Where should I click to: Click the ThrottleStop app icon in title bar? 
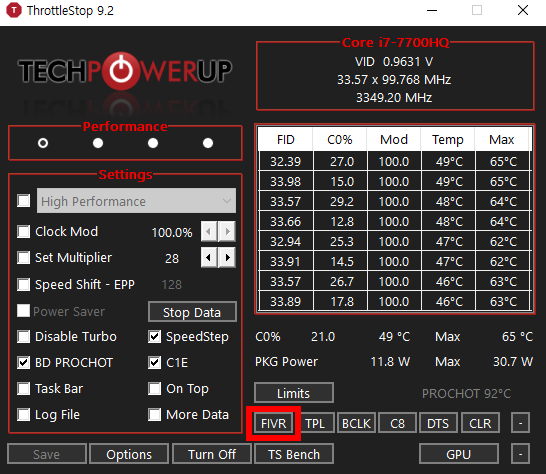pyautogui.click(x=14, y=10)
